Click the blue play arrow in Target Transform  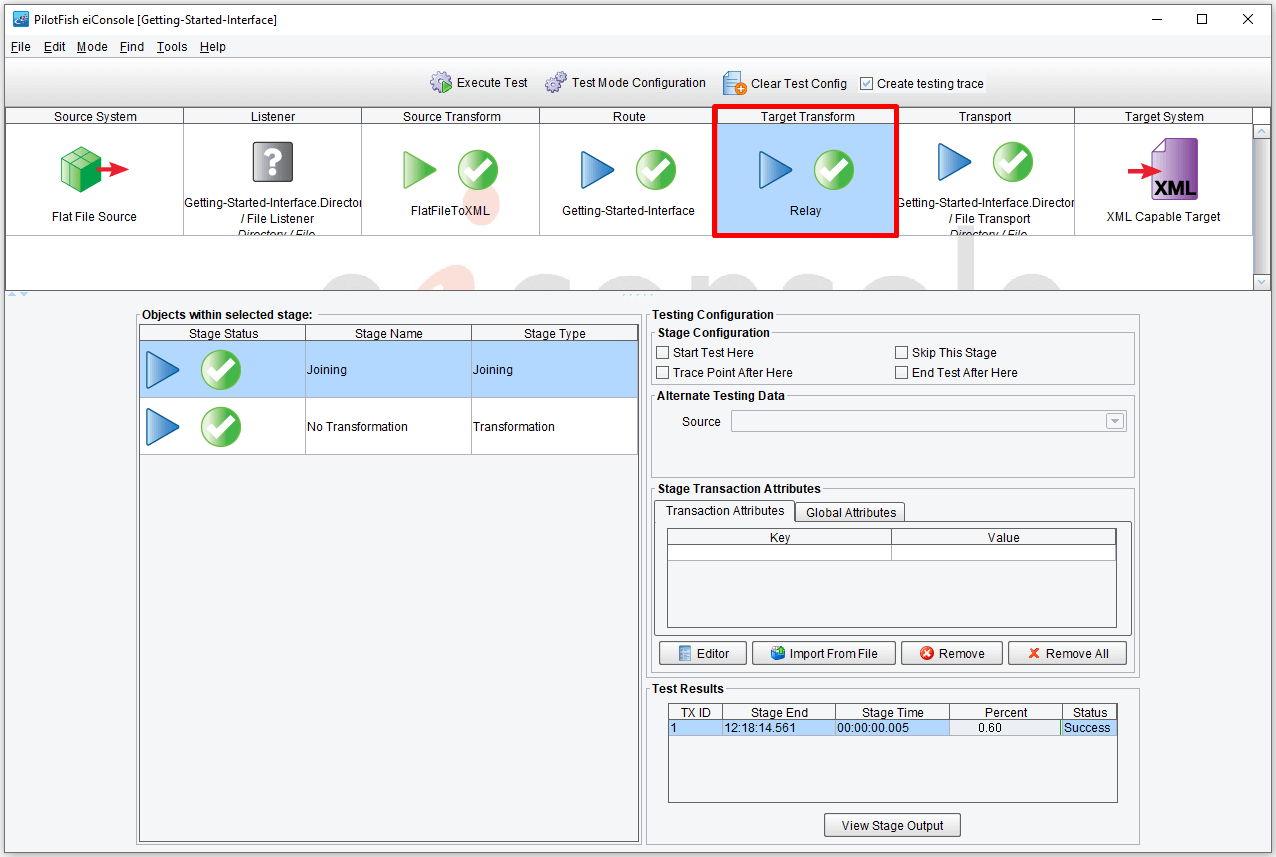click(776, 170)
